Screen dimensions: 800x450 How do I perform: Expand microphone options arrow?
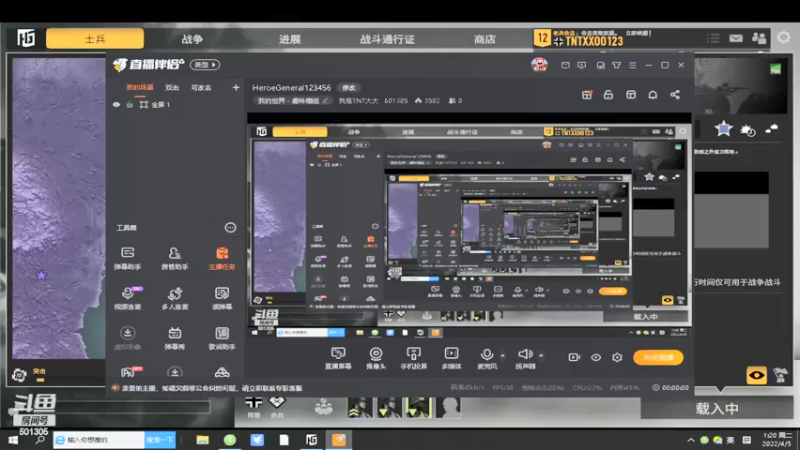(503, 356)
